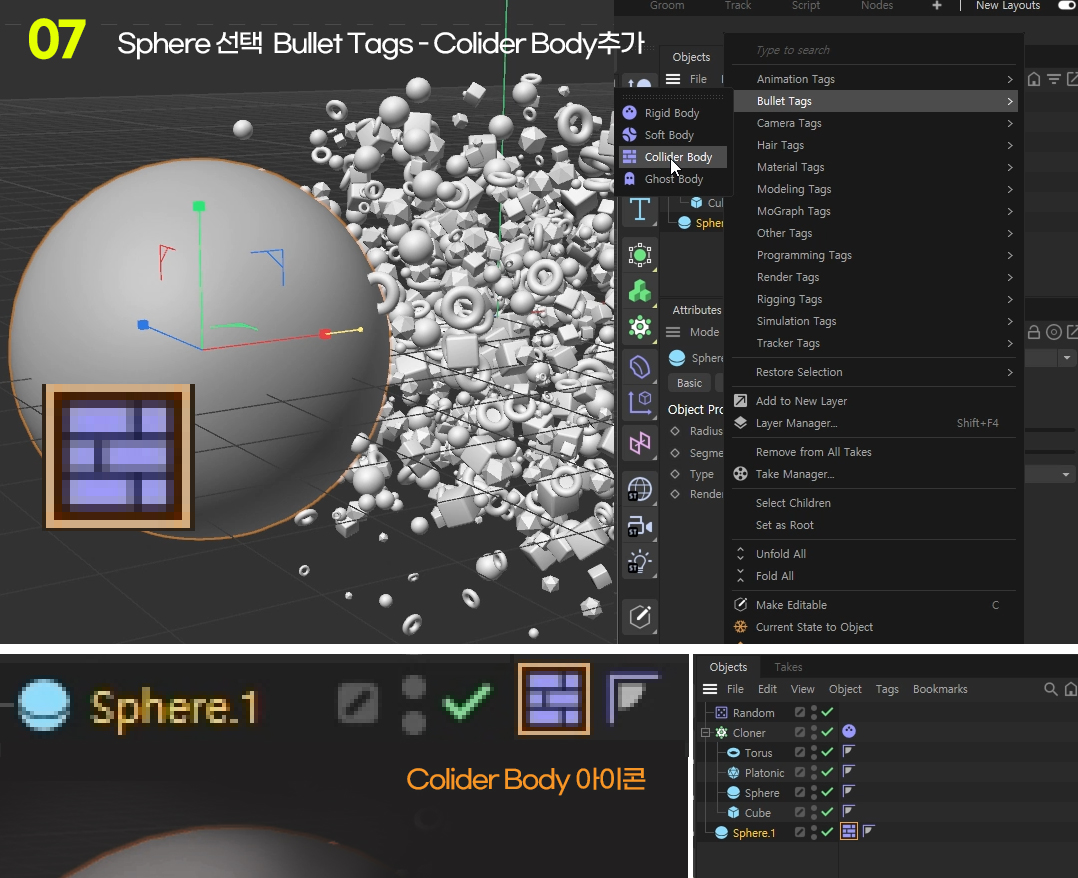This screenshot has height=878, width=1078.
Task: Choose Ghost Body from the submenu
Action: pyautogui.click(x=673, y=179)
